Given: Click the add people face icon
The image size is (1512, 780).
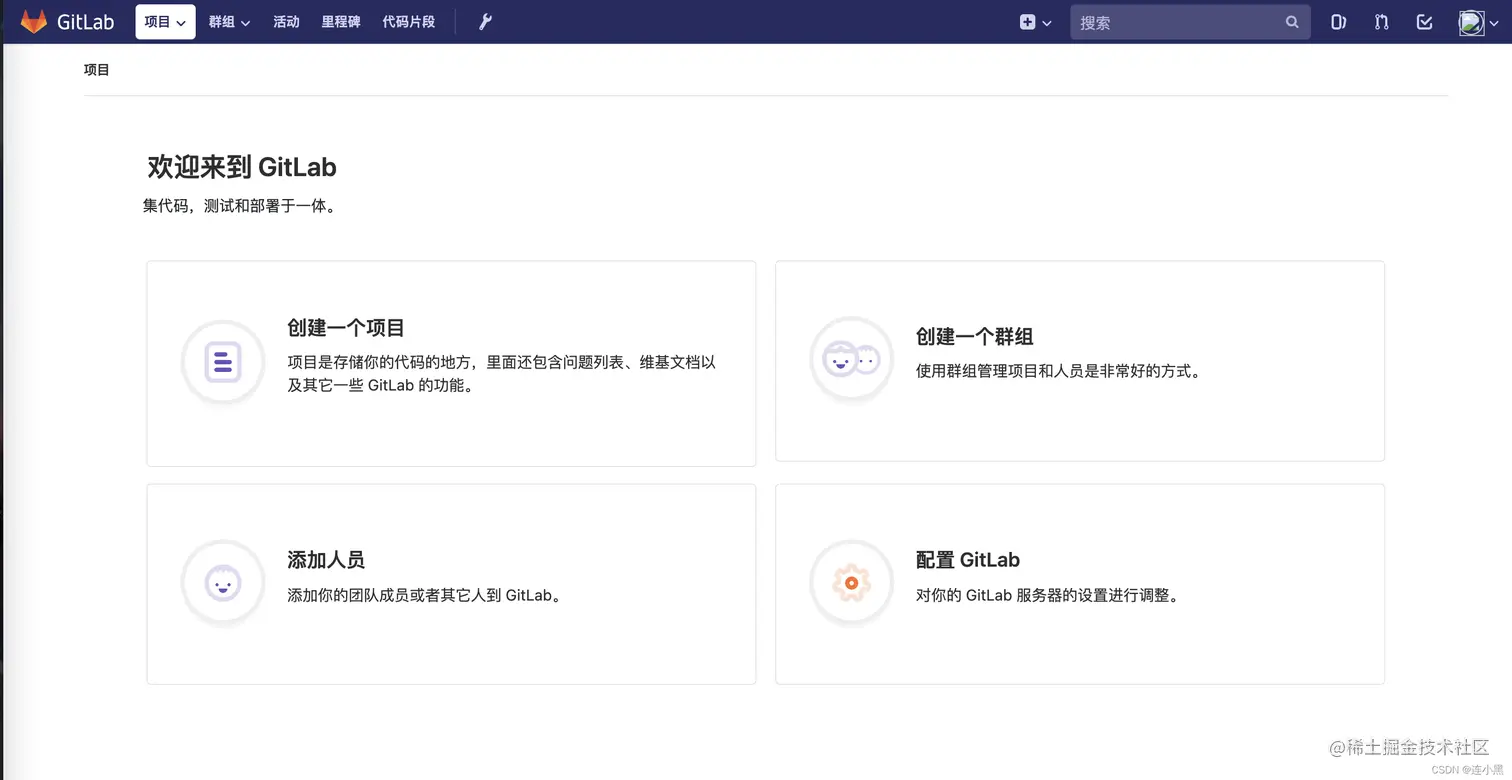Looking at the screenshot, I should click(223, 582).
